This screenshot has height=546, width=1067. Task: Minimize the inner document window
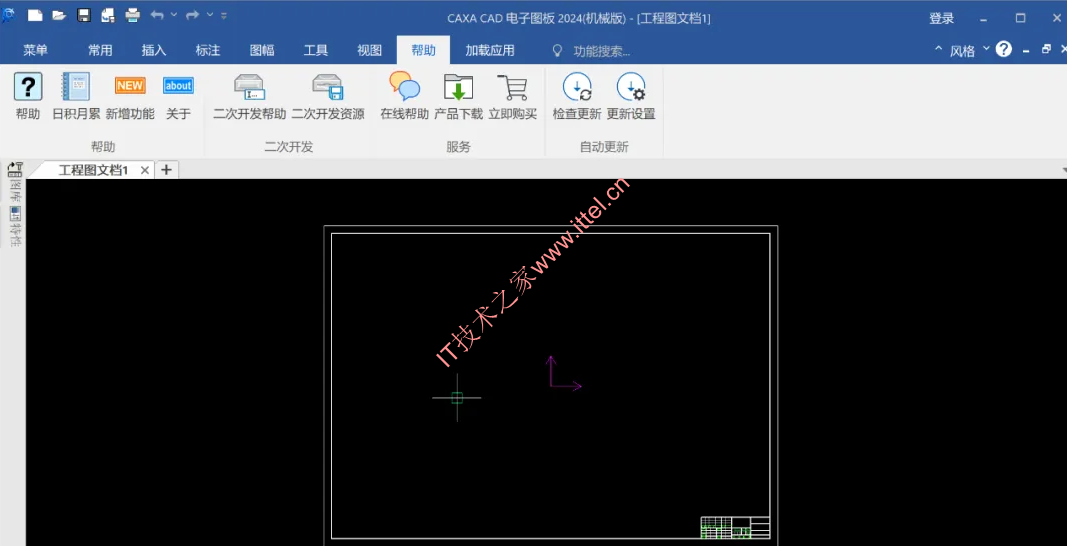(x=1025, y=50)
